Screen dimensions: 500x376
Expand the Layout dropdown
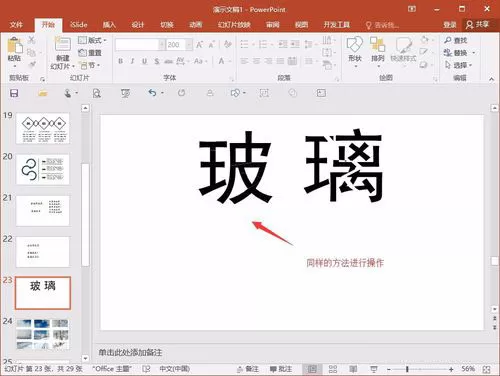pos(92,40)
